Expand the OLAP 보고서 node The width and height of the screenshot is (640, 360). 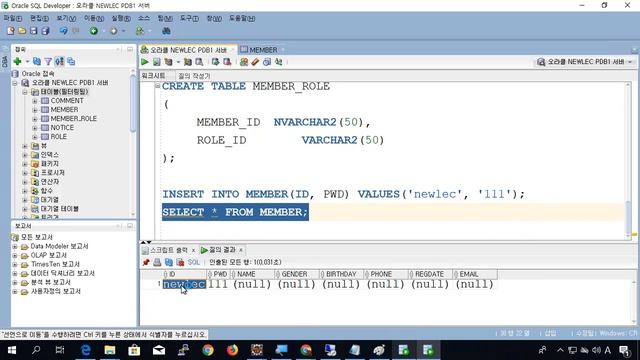point(15,256)
